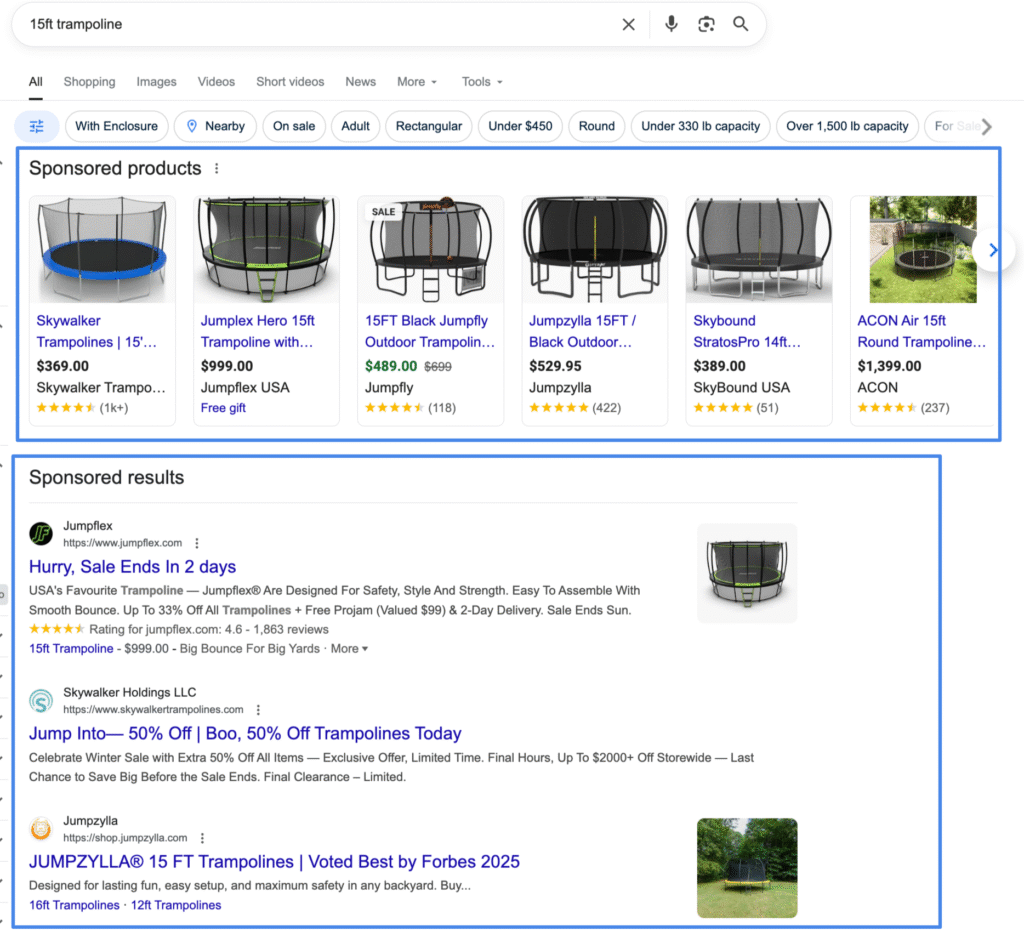Open the Sponsored products three-dot menu

coord(217,169)
